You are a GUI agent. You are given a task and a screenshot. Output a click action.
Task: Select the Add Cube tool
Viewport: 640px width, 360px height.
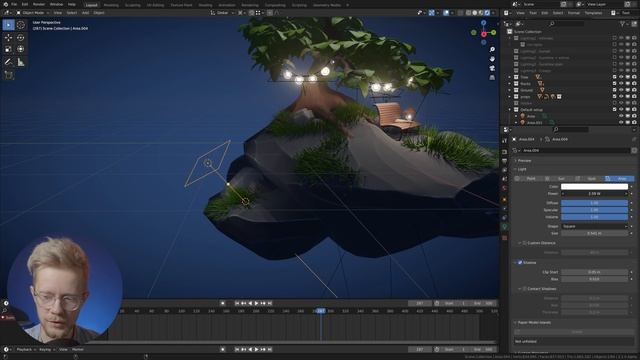point(8,75)
